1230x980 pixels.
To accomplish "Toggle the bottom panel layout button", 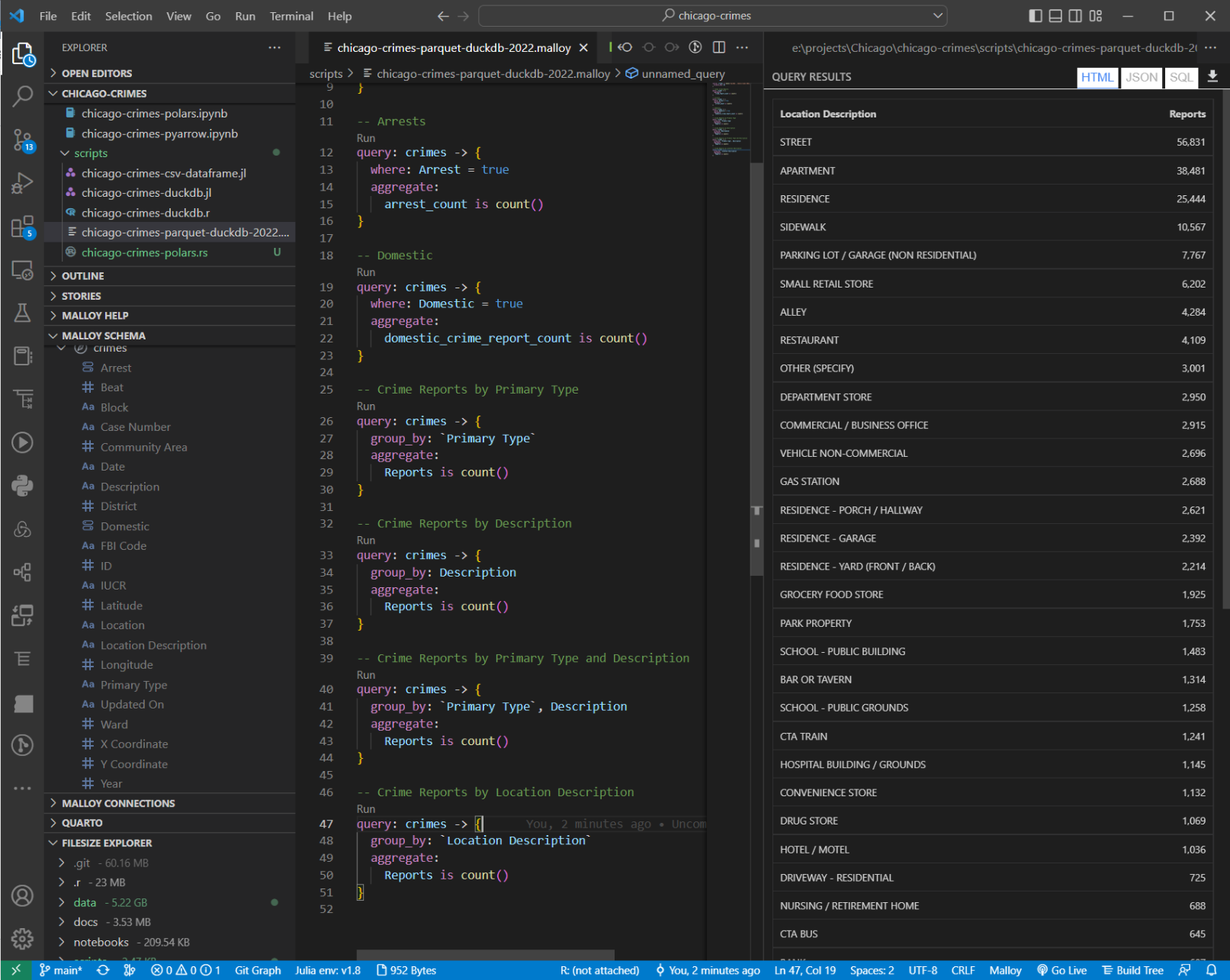I will click(1055, 16).
